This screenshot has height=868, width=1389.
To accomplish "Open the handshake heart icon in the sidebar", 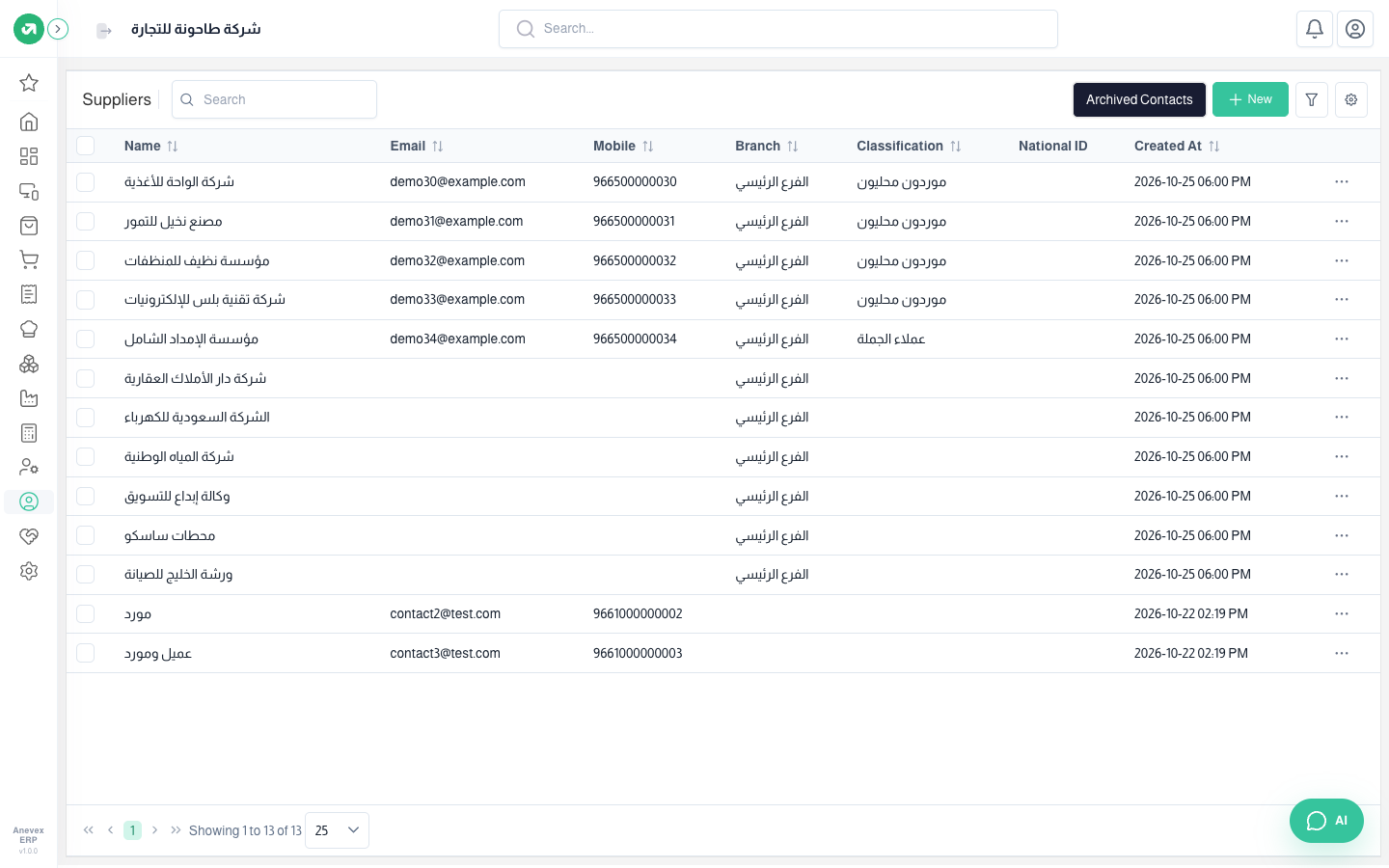I will coord(29,536).
